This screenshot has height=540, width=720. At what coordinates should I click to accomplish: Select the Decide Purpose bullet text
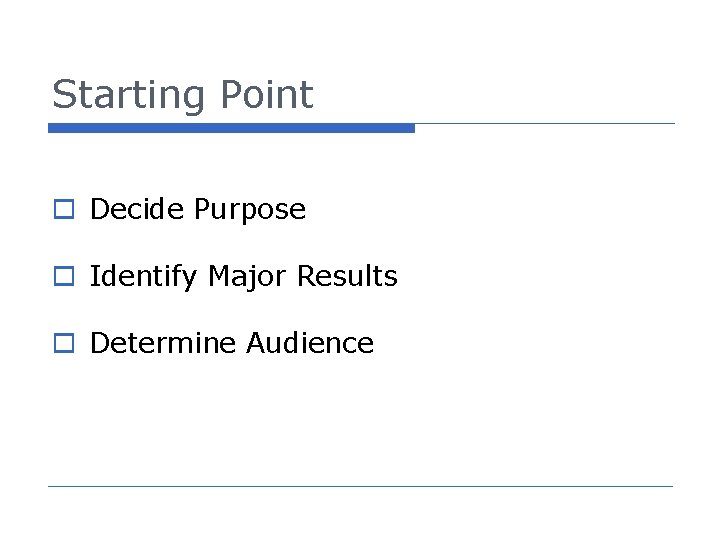click(198, 210)
